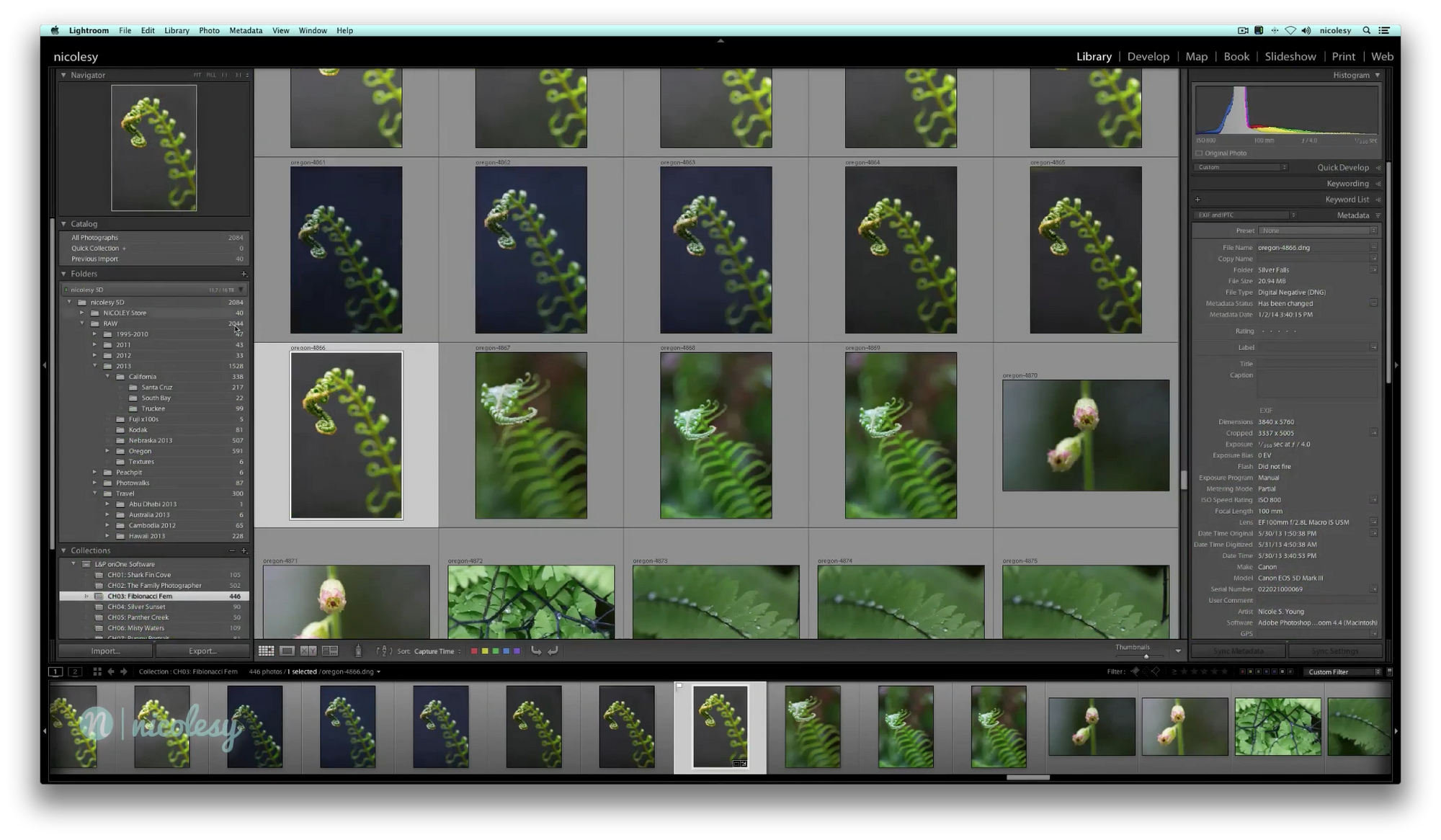The image size is (1441, 840).
Task: Filter by flagged photos flag
Action: click(x=1136, y=671)
